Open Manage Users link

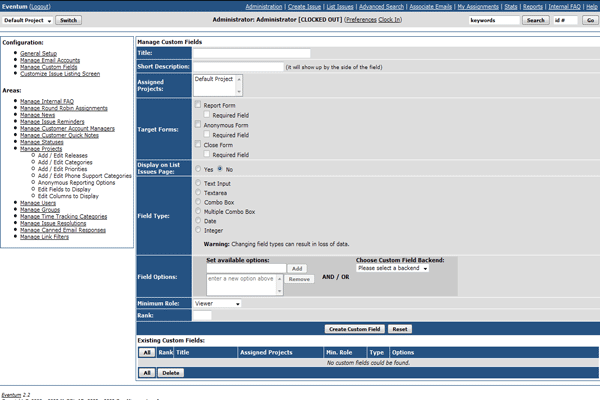(38, 203)
